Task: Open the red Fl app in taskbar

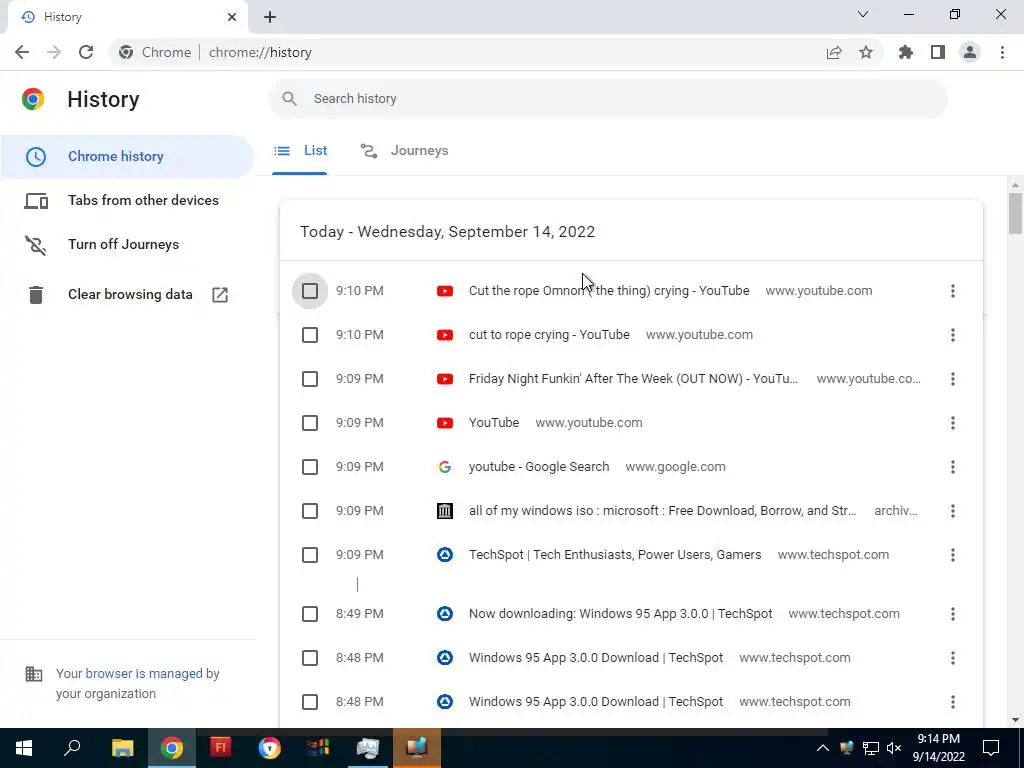Action: (x=221, y=748)
